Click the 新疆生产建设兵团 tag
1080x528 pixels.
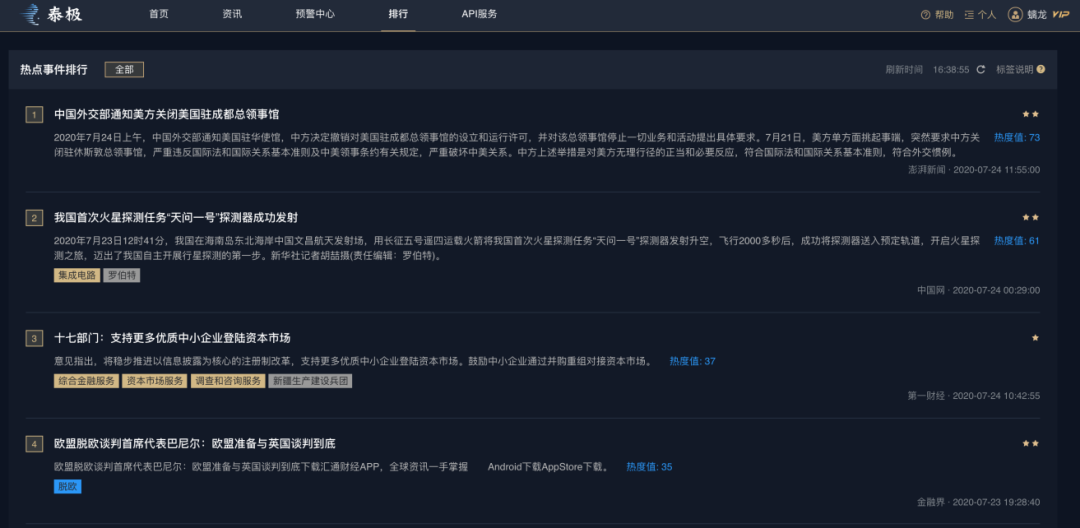pyautogui.click(x=310, y=381)
